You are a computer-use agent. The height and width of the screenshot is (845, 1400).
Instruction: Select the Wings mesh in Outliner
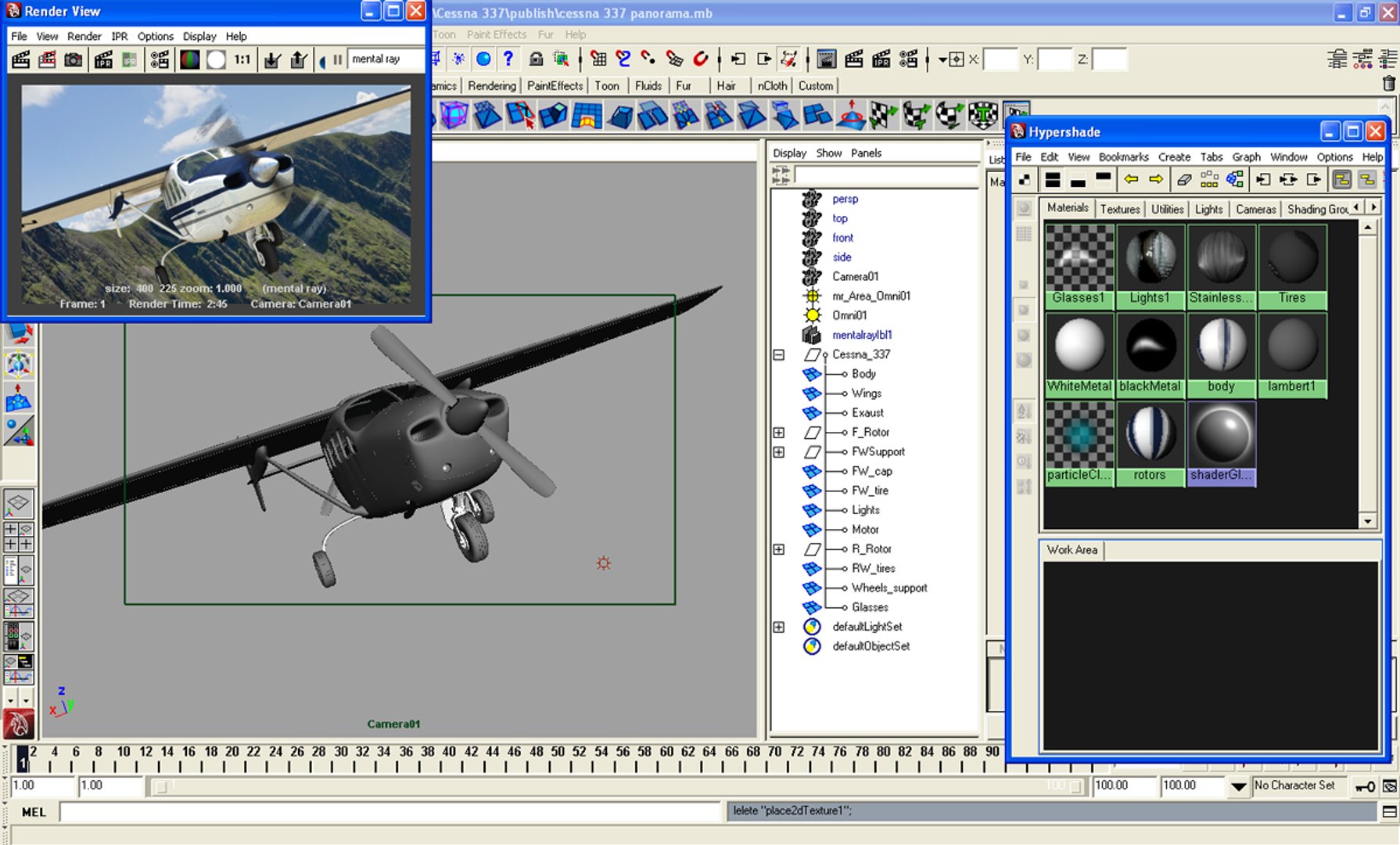[x=867, y=394]
